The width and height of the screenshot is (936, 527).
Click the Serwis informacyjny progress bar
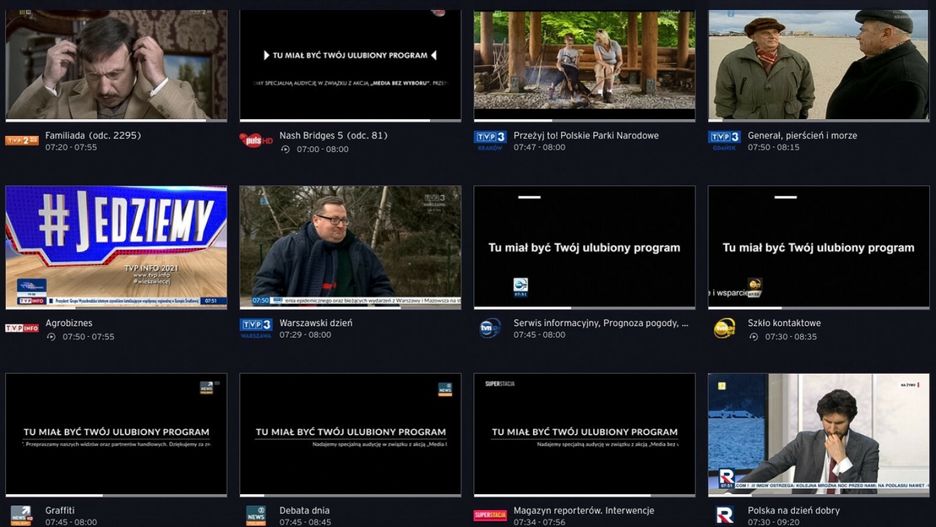point(584,308)
